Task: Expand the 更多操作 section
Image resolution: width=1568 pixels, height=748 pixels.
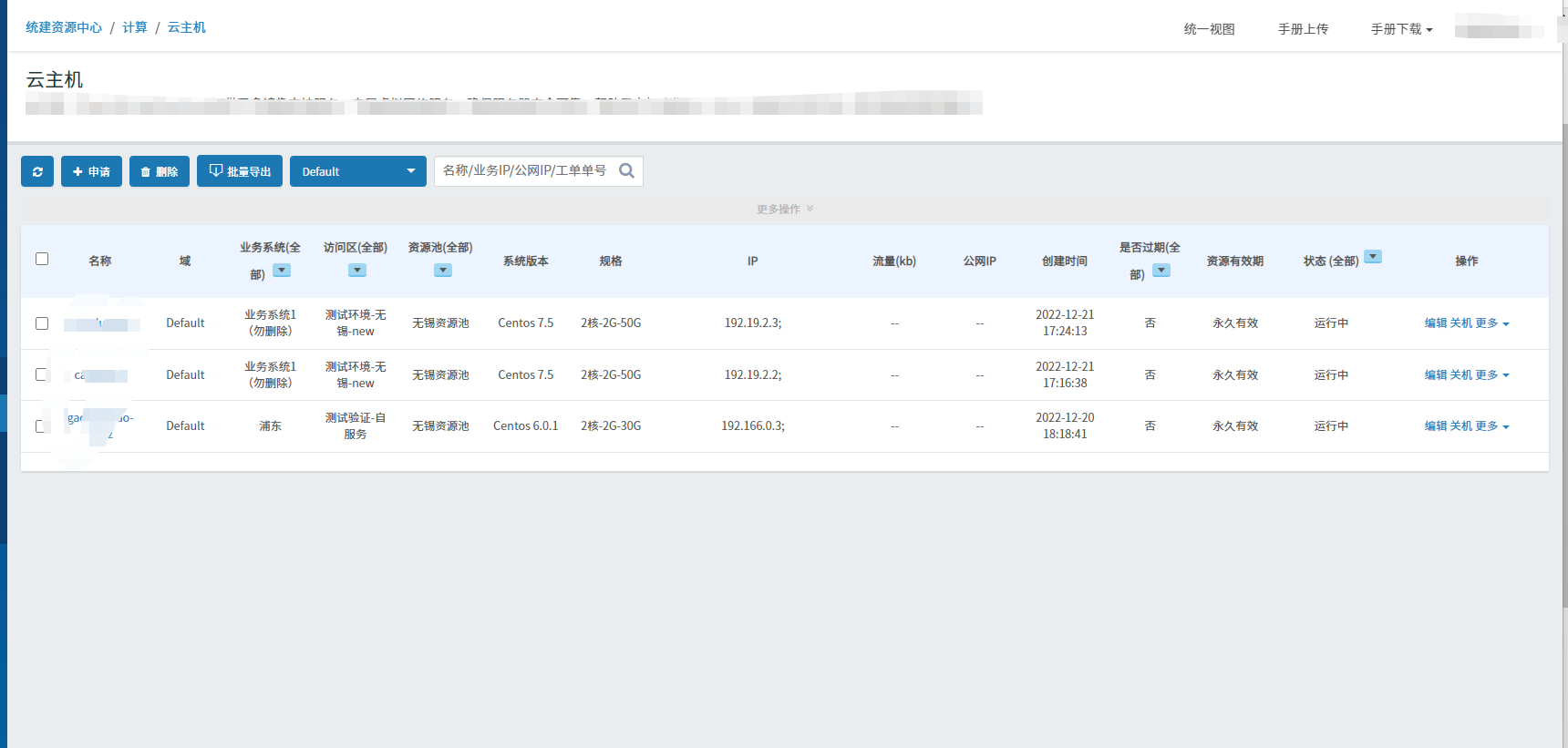Action: [x=784, y=209]
